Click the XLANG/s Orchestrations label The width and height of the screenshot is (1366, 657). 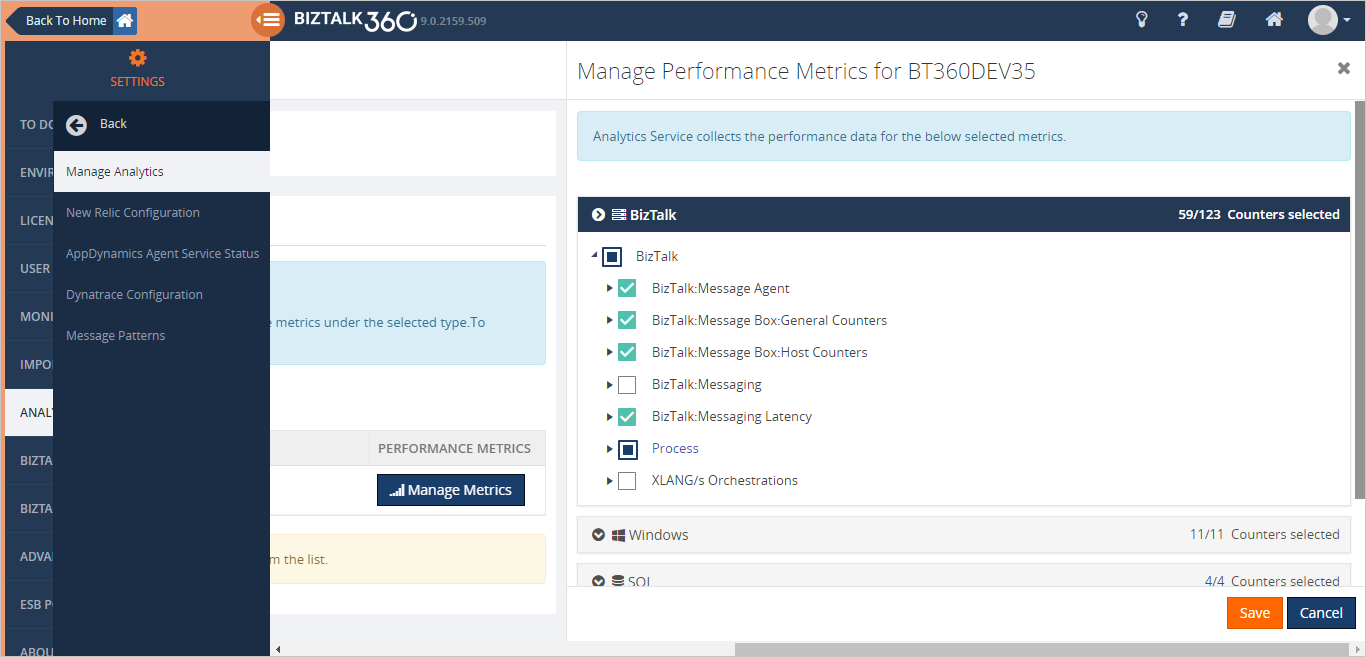pos(725,481)
